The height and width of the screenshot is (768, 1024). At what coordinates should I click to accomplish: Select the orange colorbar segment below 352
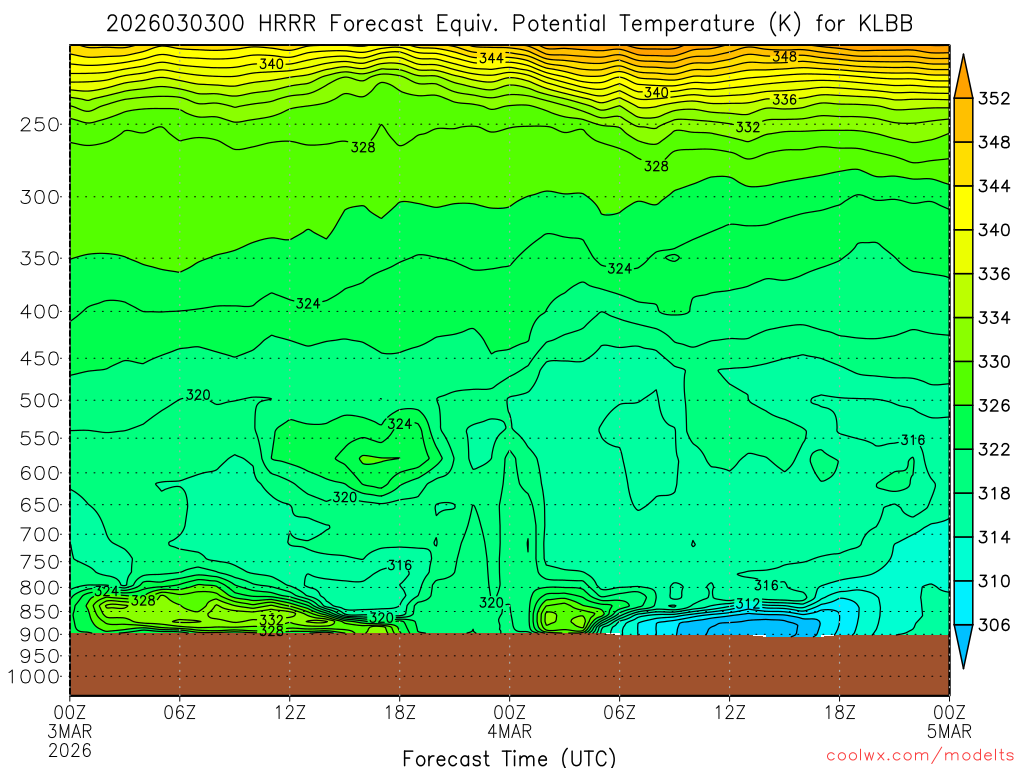[963, 120]
